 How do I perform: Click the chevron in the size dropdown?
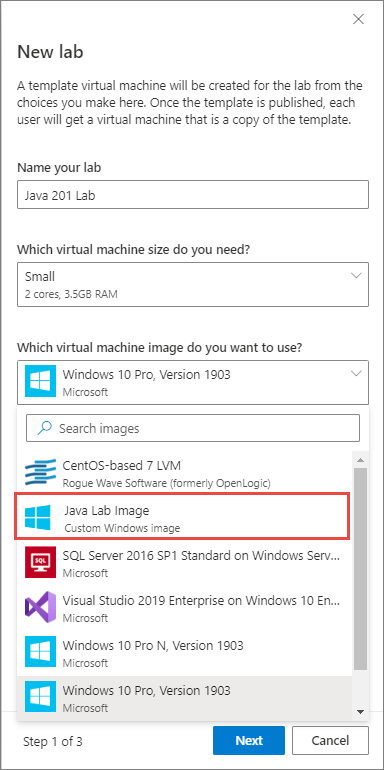(357, 276)
